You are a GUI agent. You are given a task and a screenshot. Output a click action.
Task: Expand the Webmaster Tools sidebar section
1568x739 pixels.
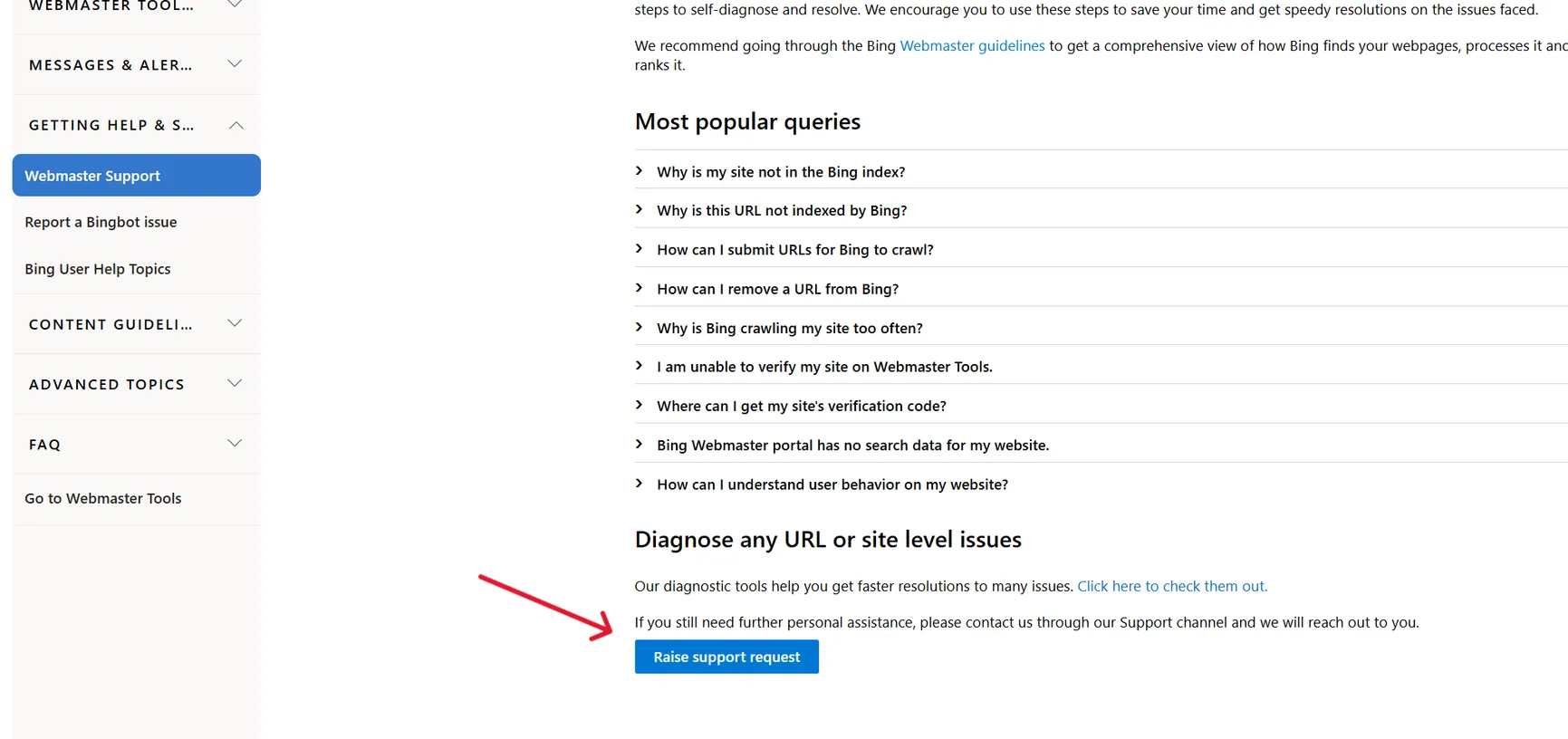235,5
